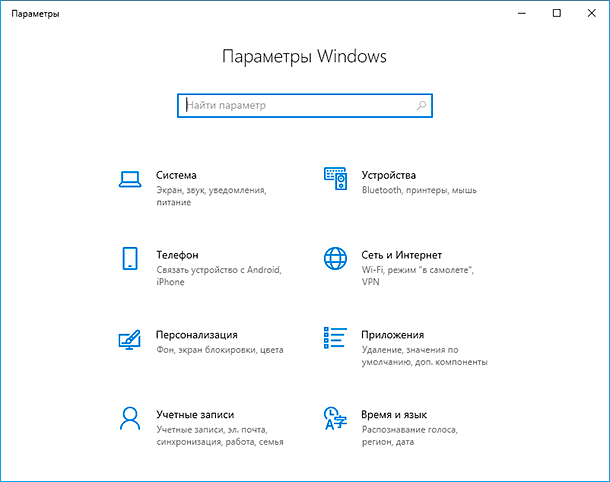Click the text Bluetooth, принтеры, мышь
This screenshot has width=610, height=482.
click(x=419, y=190)
